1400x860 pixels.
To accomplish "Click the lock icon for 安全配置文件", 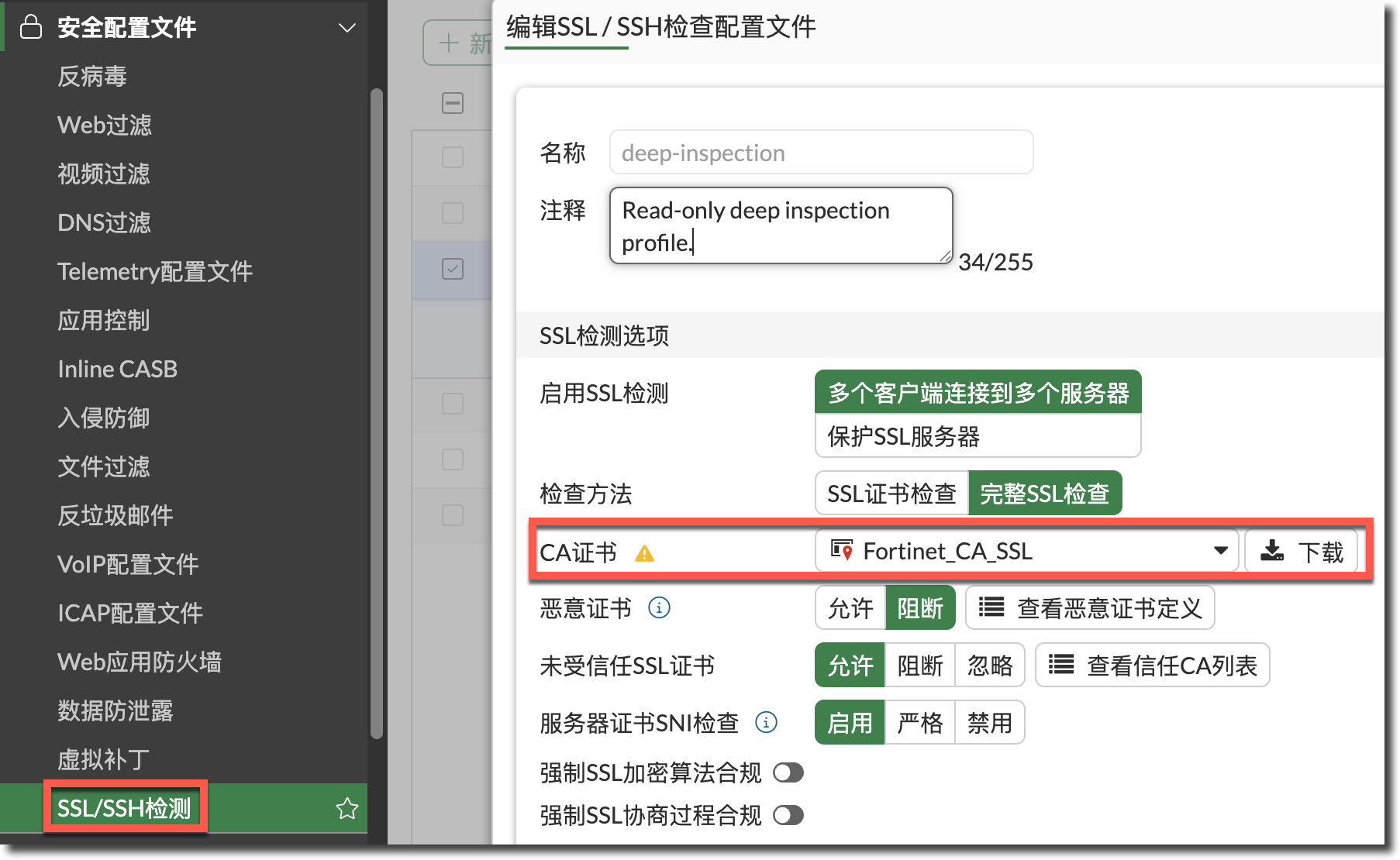I will [31, 27].
